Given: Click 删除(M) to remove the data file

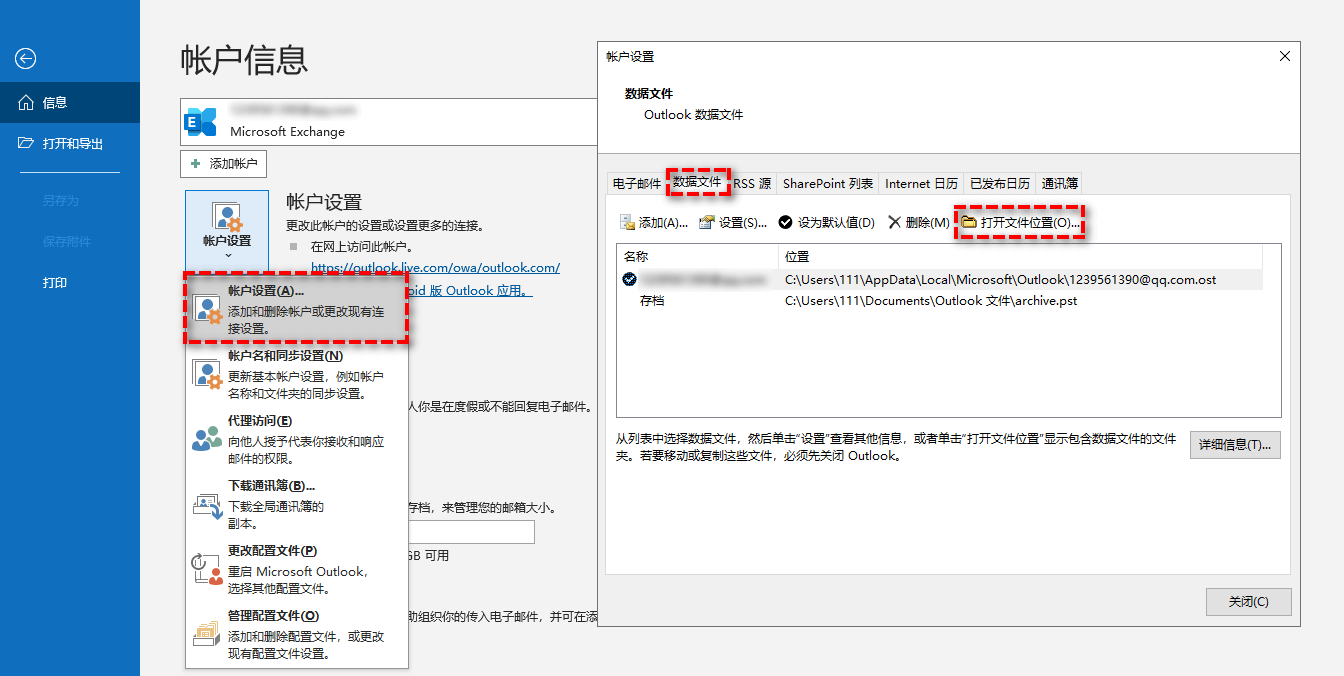Looking at the screenshot, I should 918,222.
